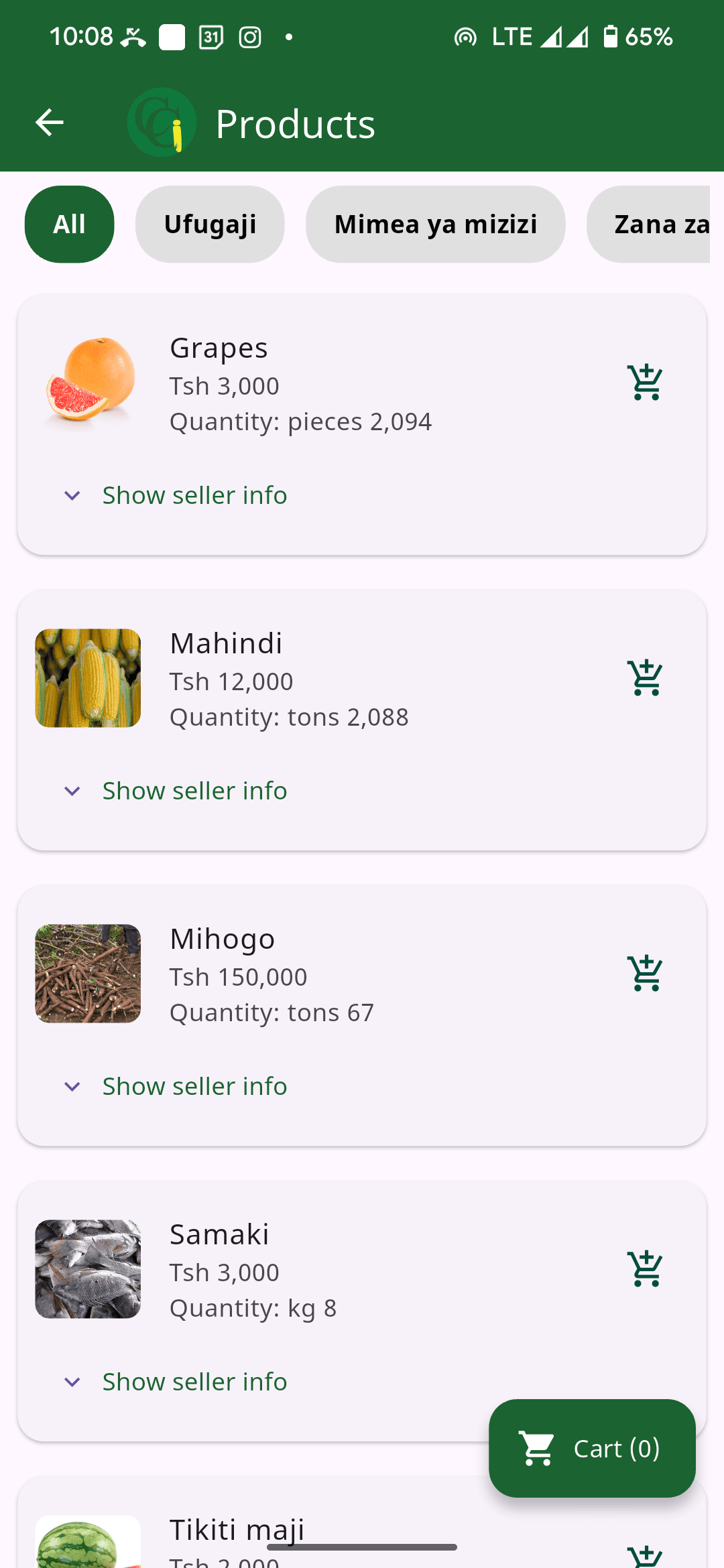Show seller info for Mahindi
This screenshot has width=724, height=1568.
point(194,791)
